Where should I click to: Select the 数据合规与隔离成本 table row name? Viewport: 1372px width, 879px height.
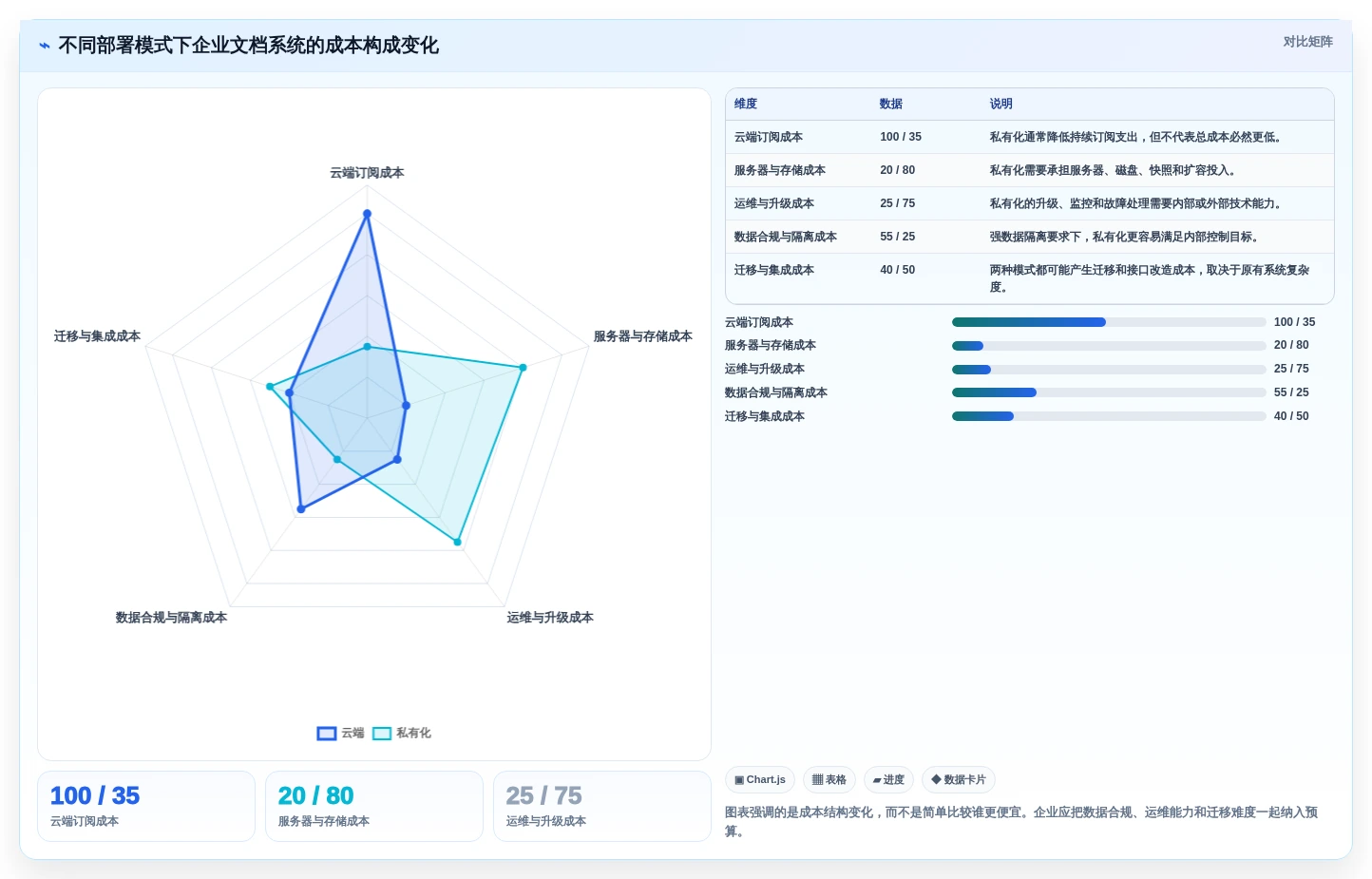[786, 237]
